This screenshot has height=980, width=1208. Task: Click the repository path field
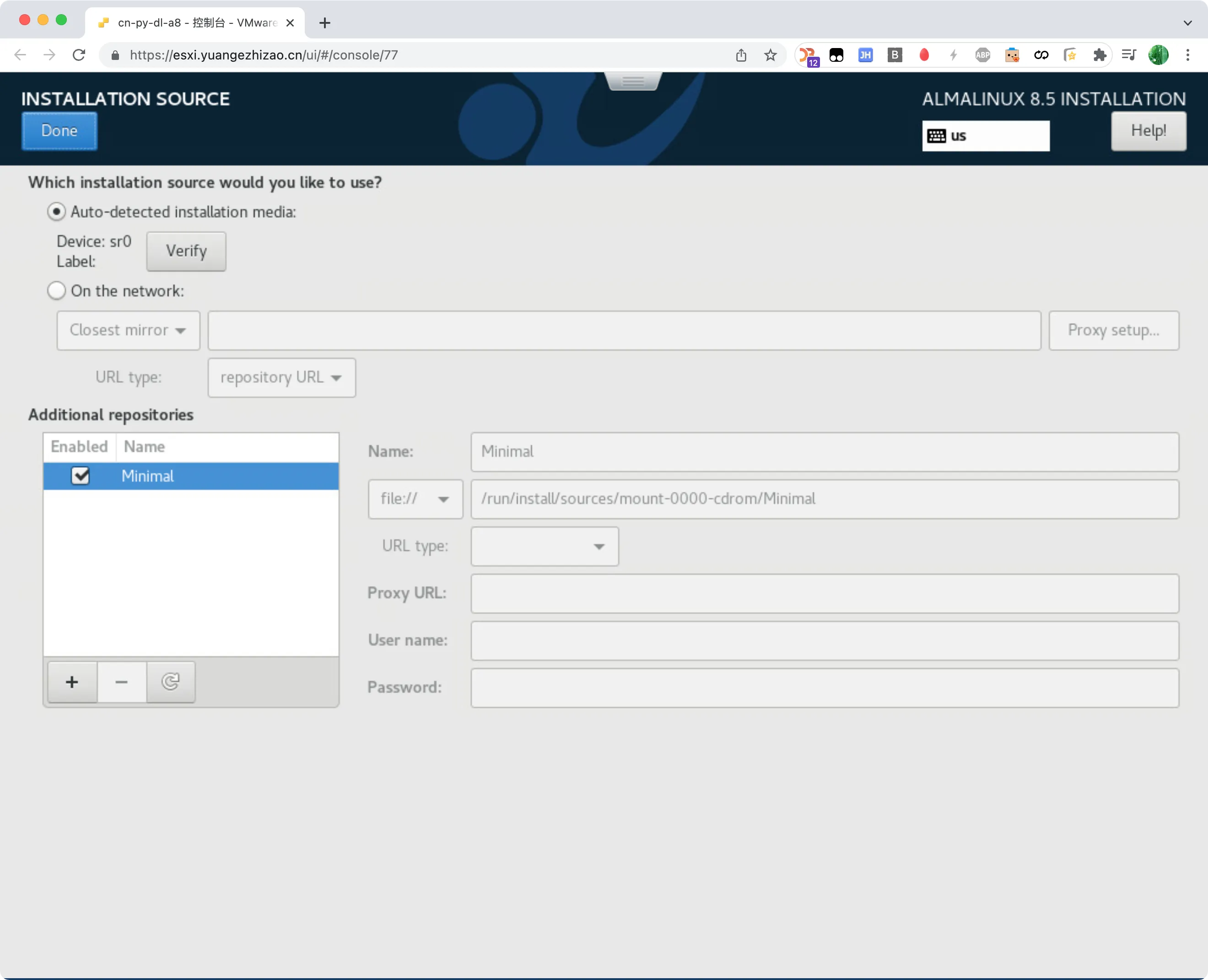click(825, 499)
